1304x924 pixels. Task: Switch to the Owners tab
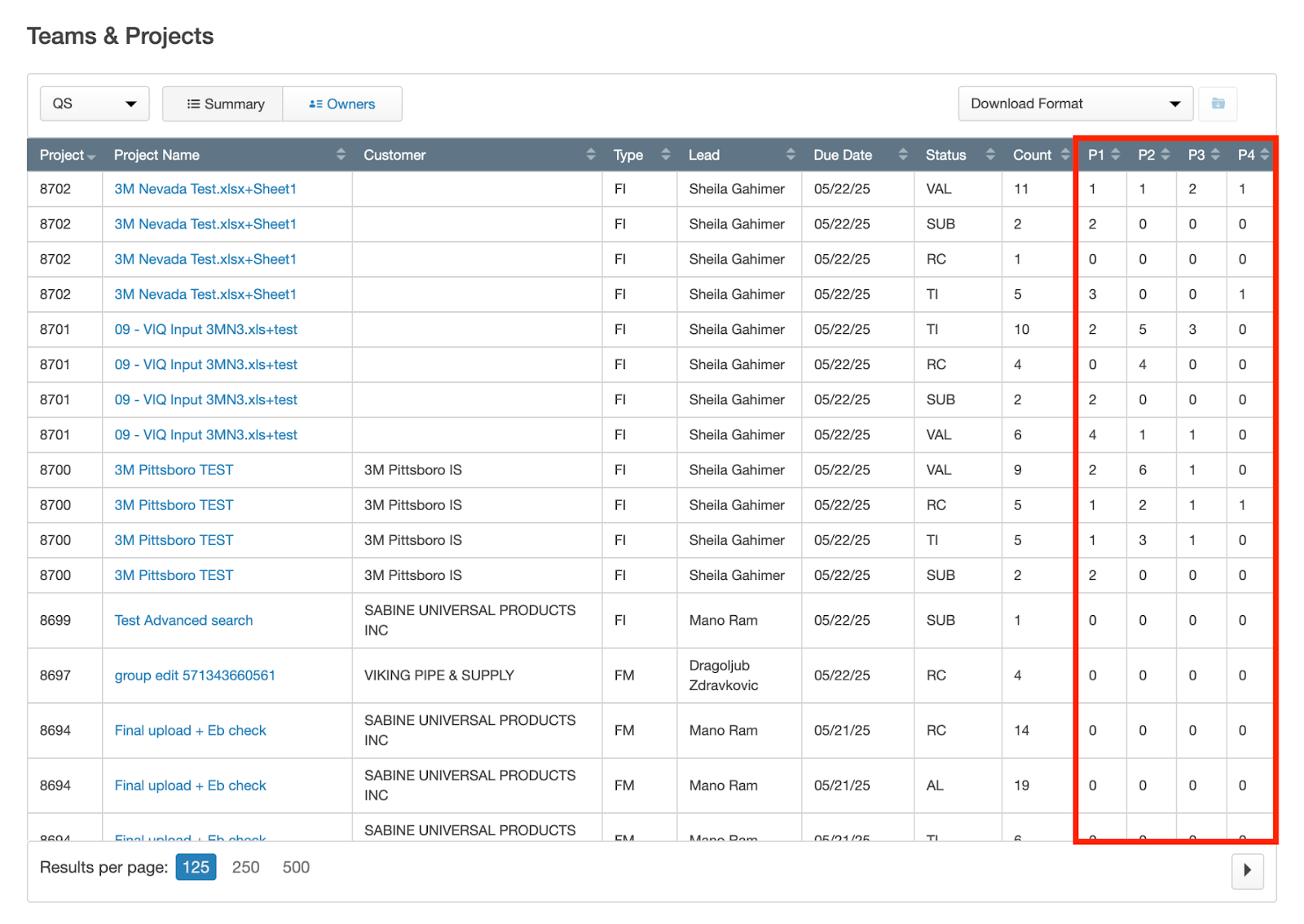point(342,103)
